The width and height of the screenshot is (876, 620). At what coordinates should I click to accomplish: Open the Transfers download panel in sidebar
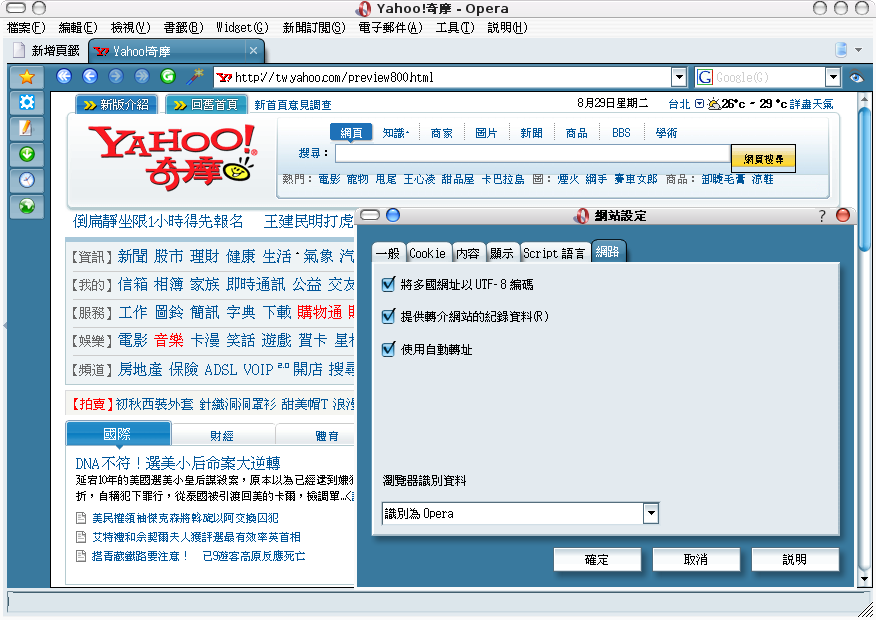(x=26, y=154)
